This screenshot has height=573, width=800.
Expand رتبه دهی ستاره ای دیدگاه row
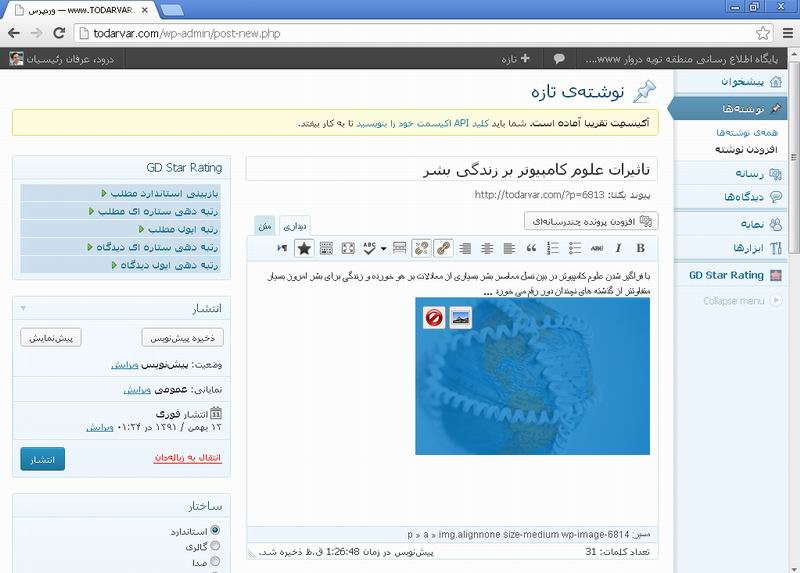121,247
